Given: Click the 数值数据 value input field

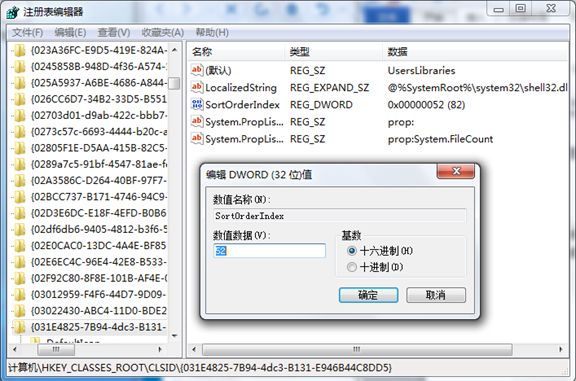Looking at the screenshot, I should point(269,251).
